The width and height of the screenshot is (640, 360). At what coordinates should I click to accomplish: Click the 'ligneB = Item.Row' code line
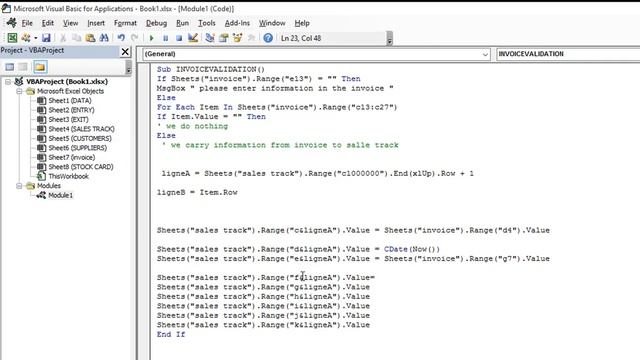pos(197,192)
